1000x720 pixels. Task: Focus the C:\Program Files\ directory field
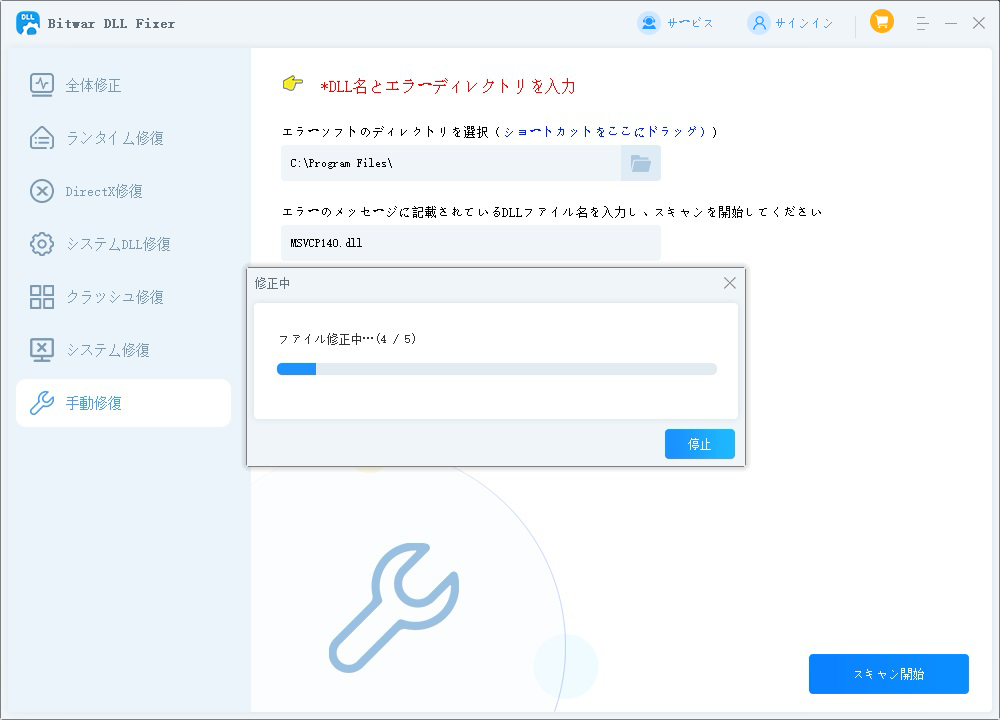[451, 163]
